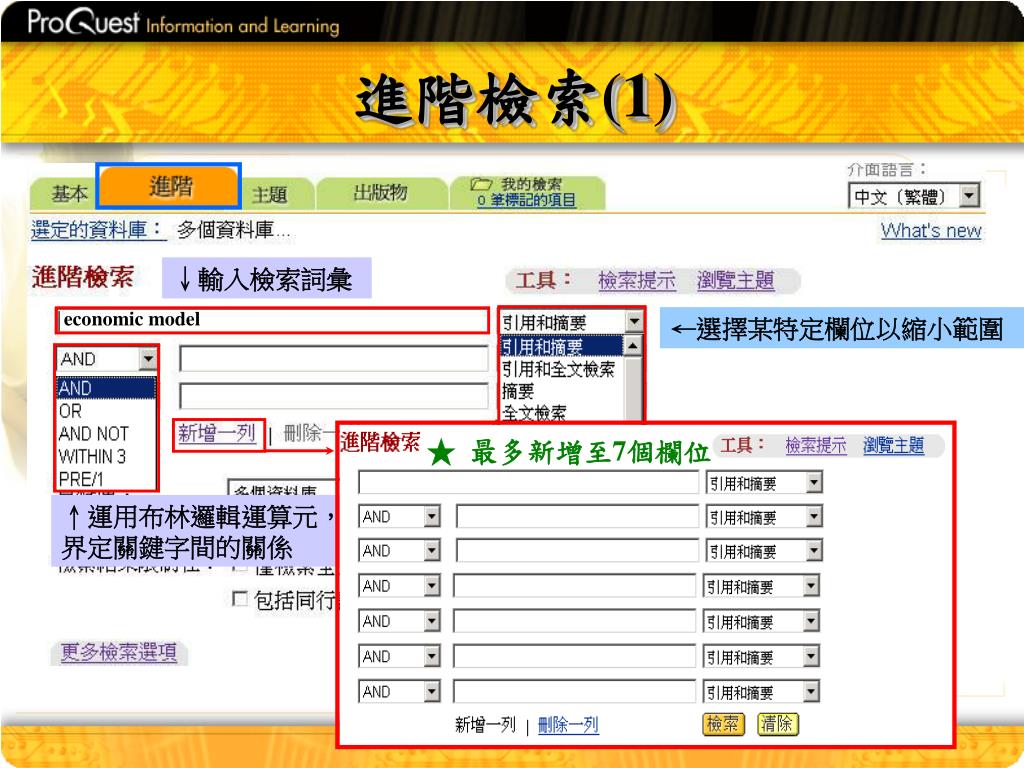The width and height of the screenshot is (1024, 768).
Task: Open the 出版物 tab
Action: [x=381, y=193]
